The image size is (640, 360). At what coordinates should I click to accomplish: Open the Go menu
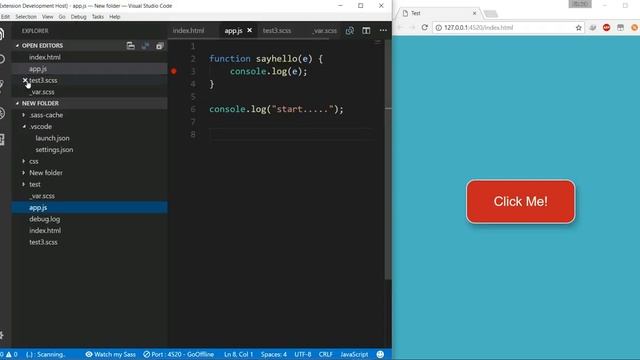(62, 17)
